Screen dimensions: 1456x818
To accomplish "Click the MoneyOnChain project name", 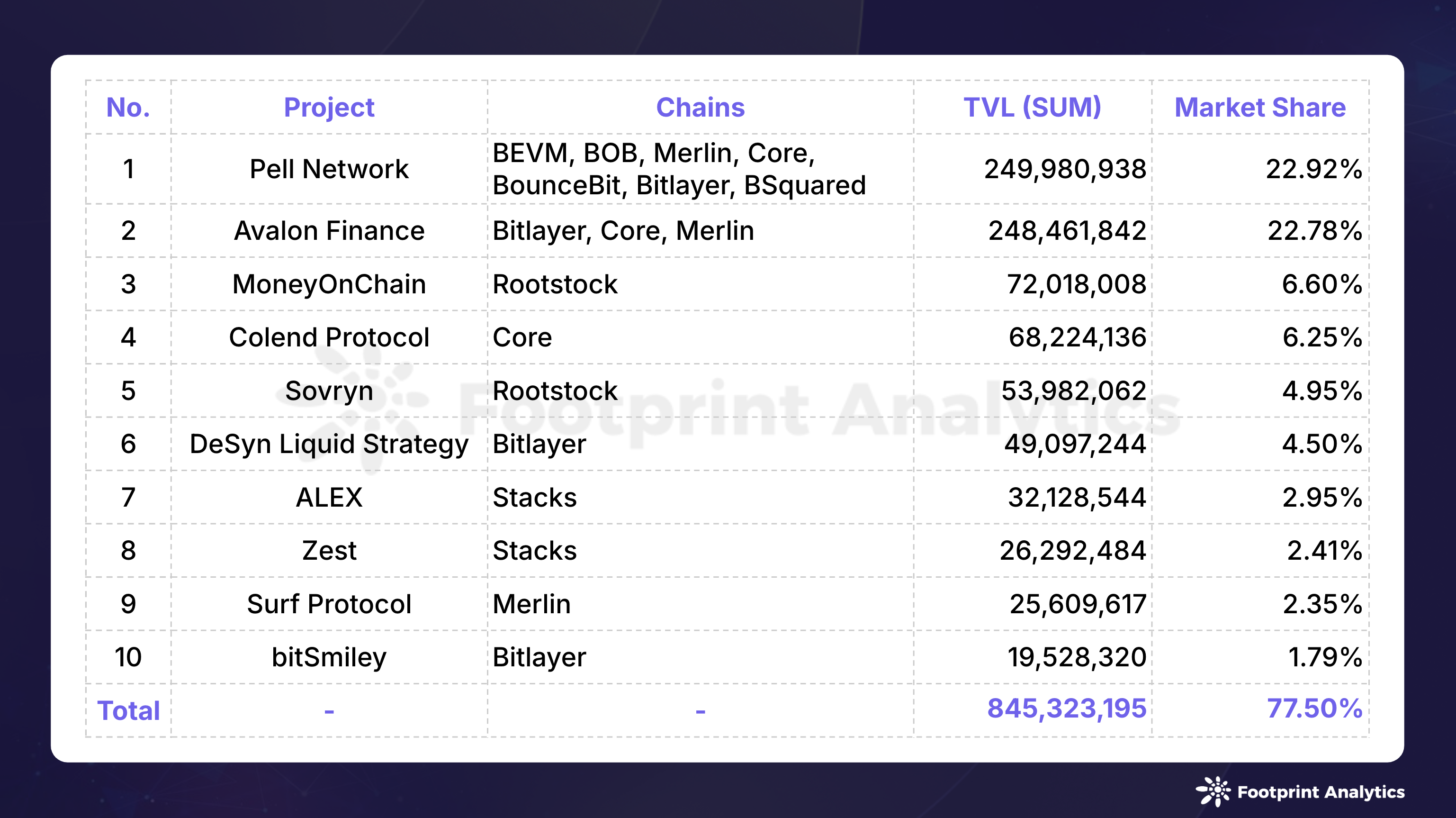I will coord(329,284).
